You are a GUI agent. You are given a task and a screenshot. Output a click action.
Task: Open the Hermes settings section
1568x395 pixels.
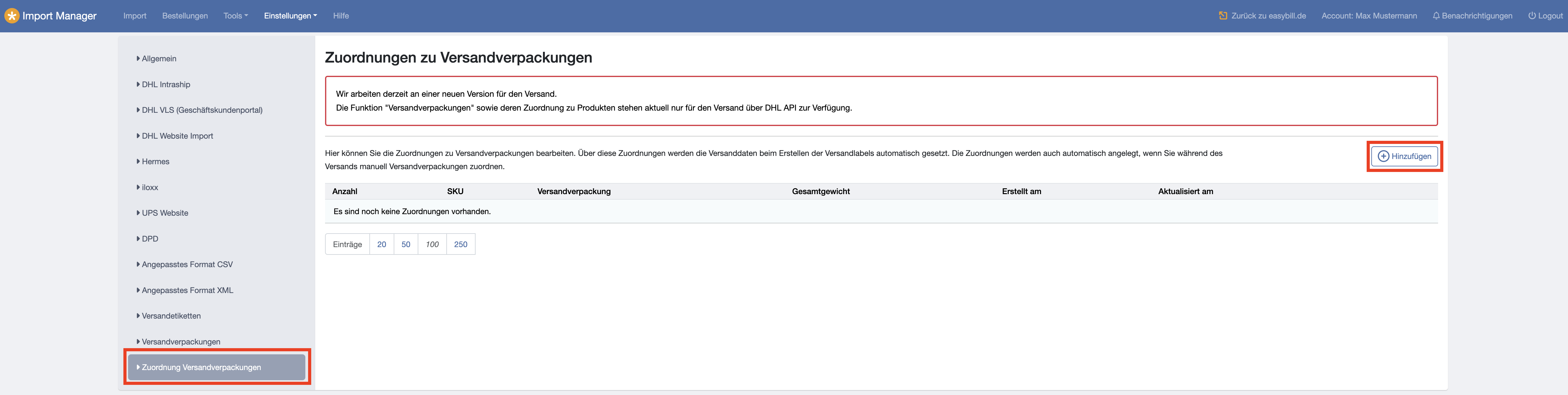(x=155, y=161)
